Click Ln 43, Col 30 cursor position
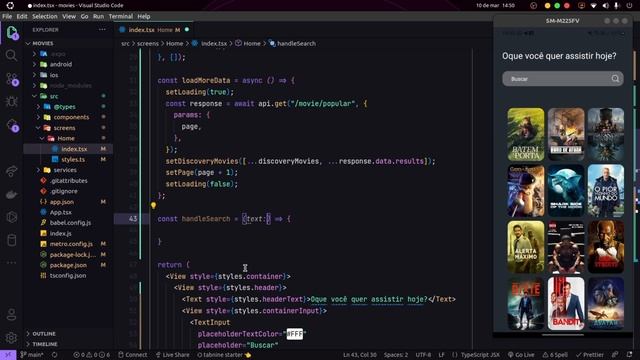This screenshot has height=360, width=640. pyautogui.click(x=360, y=355)
